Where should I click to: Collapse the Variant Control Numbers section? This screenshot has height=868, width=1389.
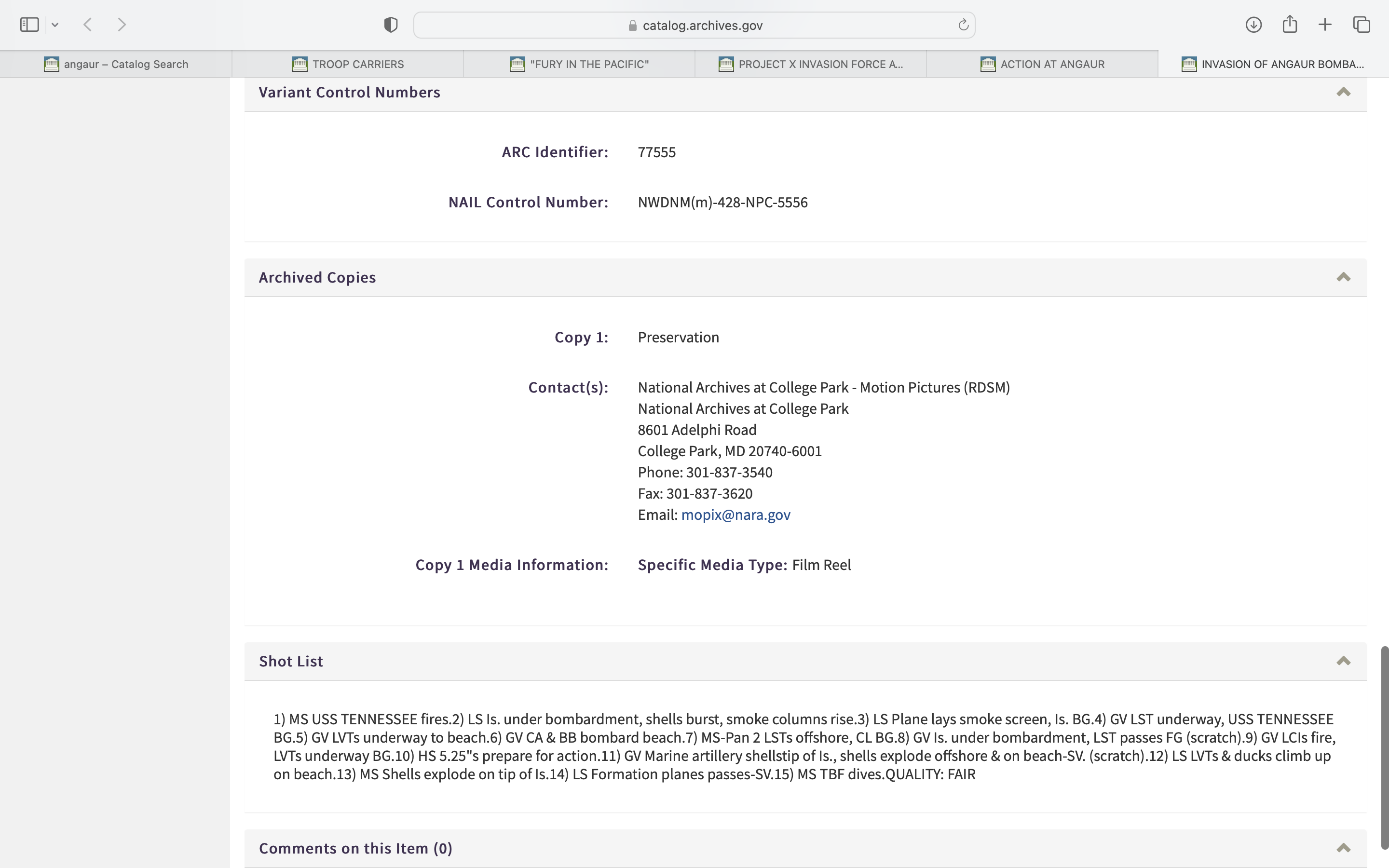point(1343,93)
